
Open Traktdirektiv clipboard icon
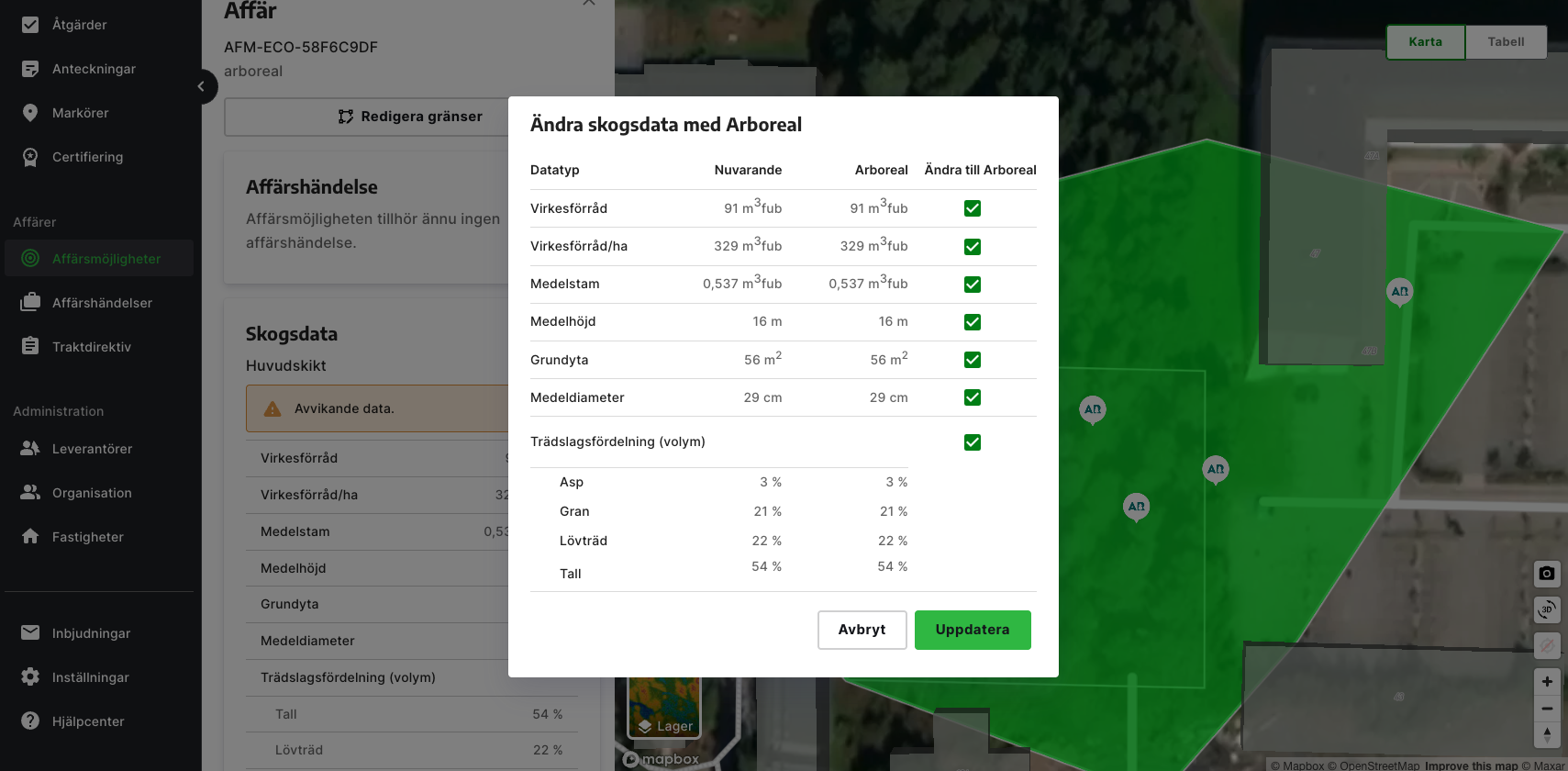30,346
